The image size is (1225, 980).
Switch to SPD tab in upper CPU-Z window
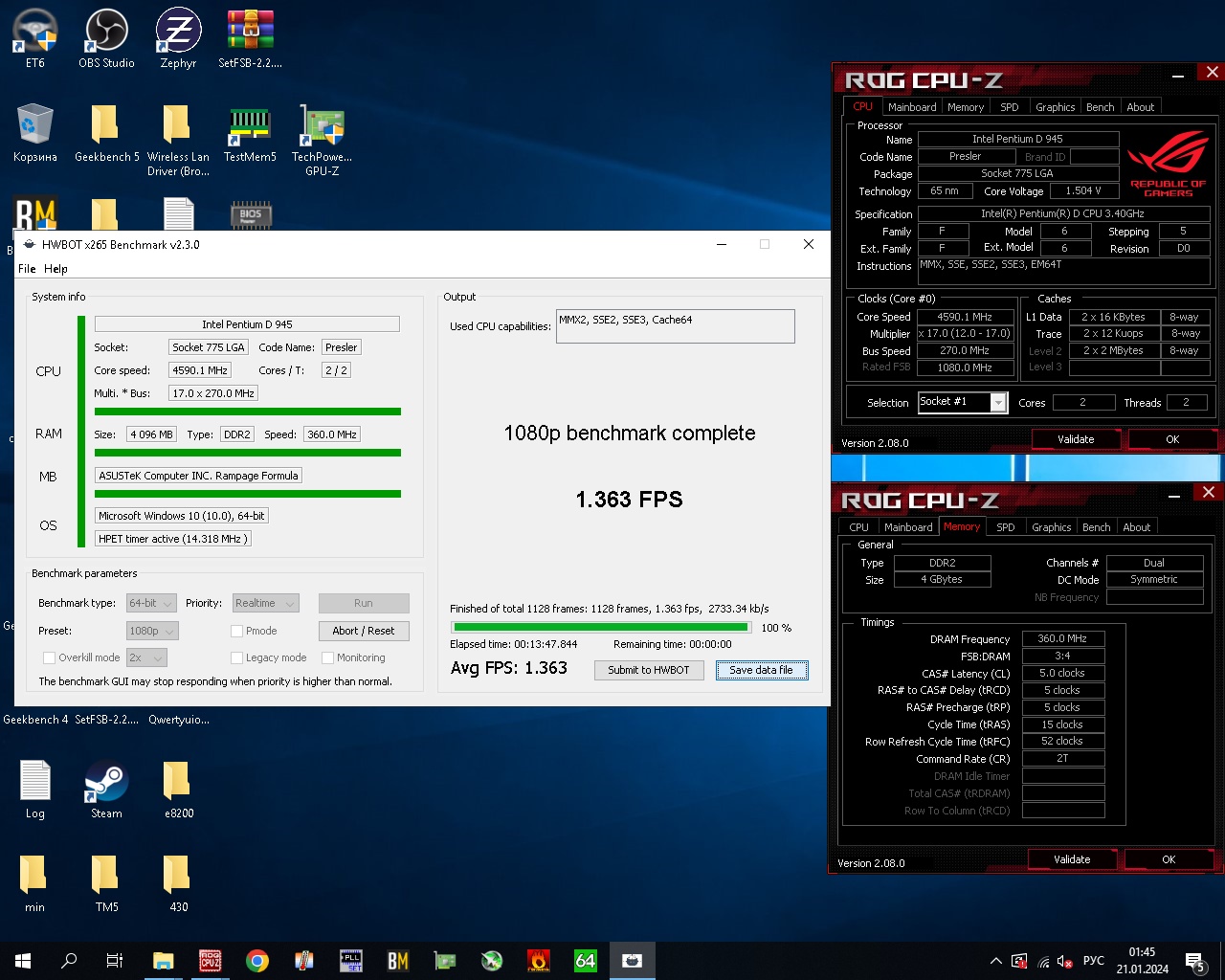(1010, 107)
